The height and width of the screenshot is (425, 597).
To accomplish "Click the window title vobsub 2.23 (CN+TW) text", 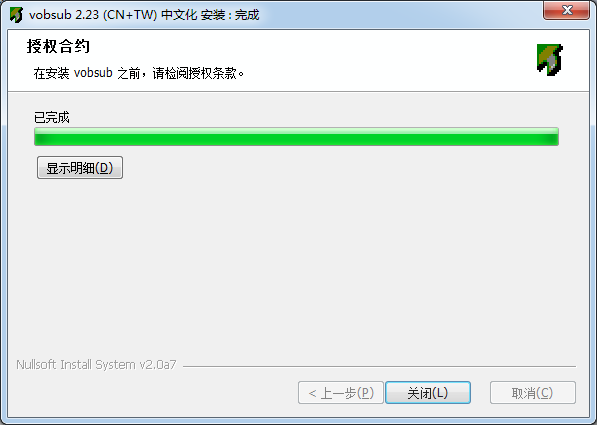I will tap(93, 15).
